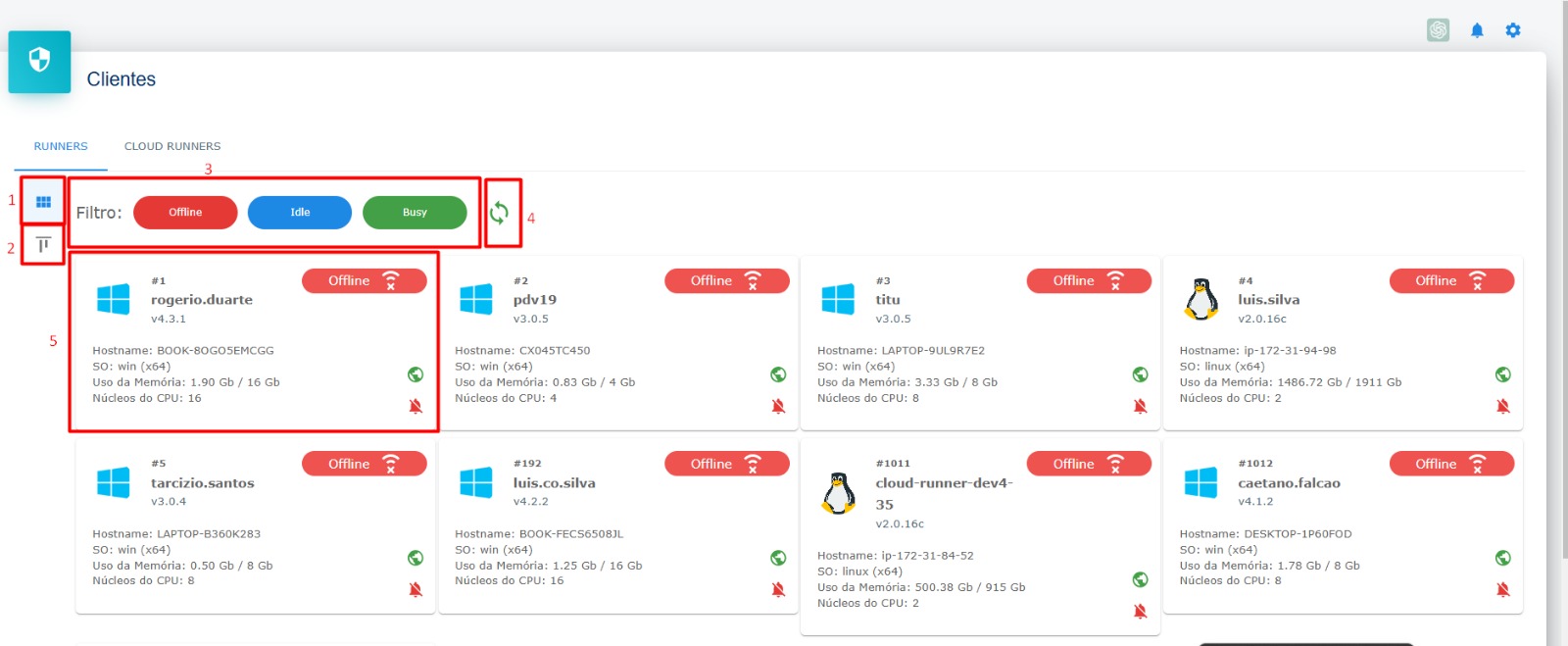Open the tarcizio.santos runner name
Viewport: 1568px width, 646px height.
(203, 483)
